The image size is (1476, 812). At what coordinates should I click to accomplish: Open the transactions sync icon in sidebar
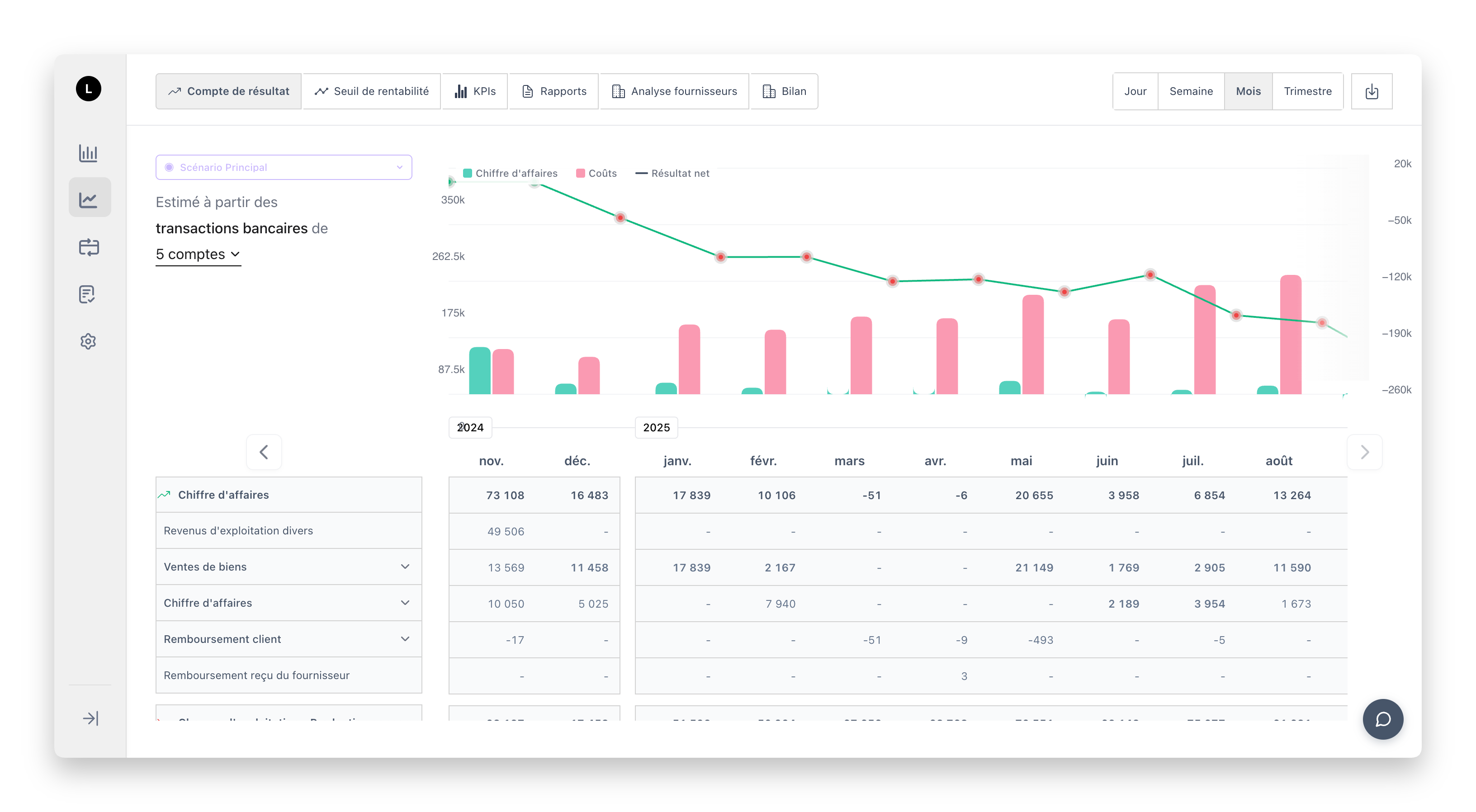89,248
